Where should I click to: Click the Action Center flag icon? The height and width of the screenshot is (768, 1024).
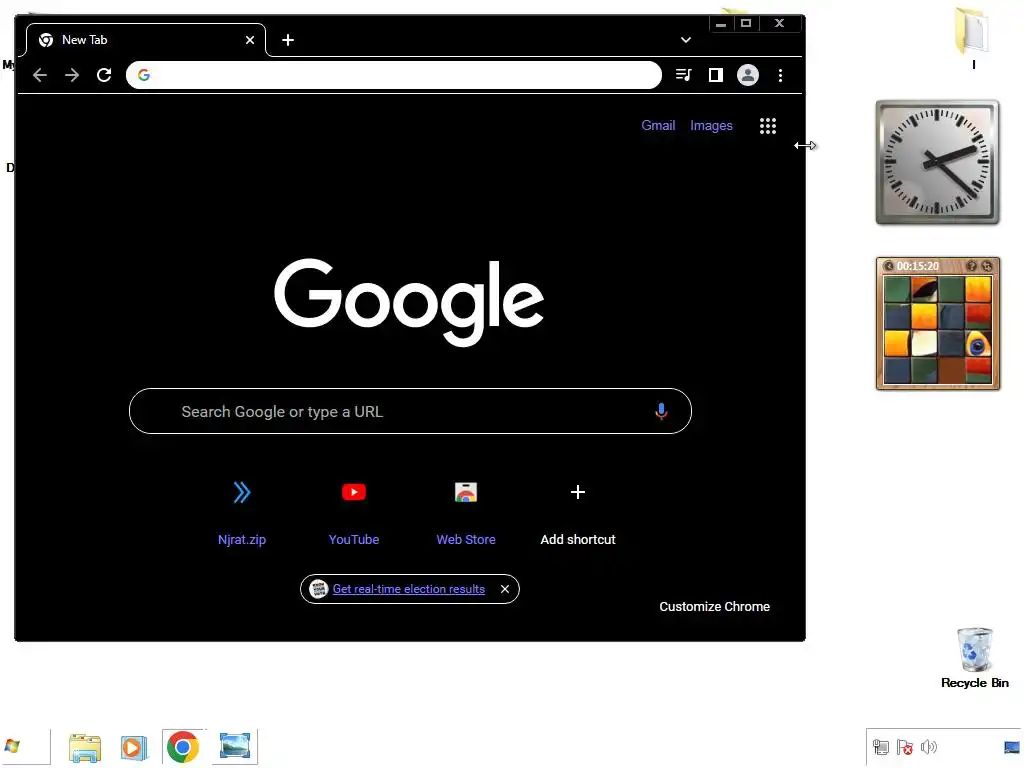click(x=904, y=746)
